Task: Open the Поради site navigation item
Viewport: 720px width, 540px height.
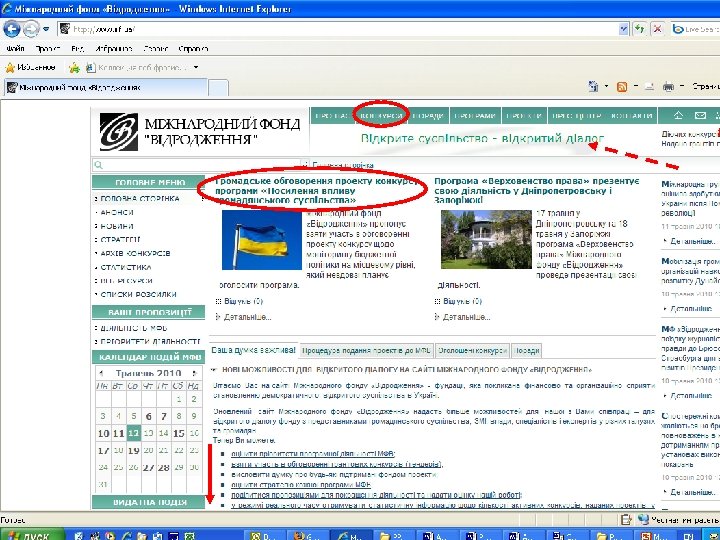Action: click(x=428, y=116)
